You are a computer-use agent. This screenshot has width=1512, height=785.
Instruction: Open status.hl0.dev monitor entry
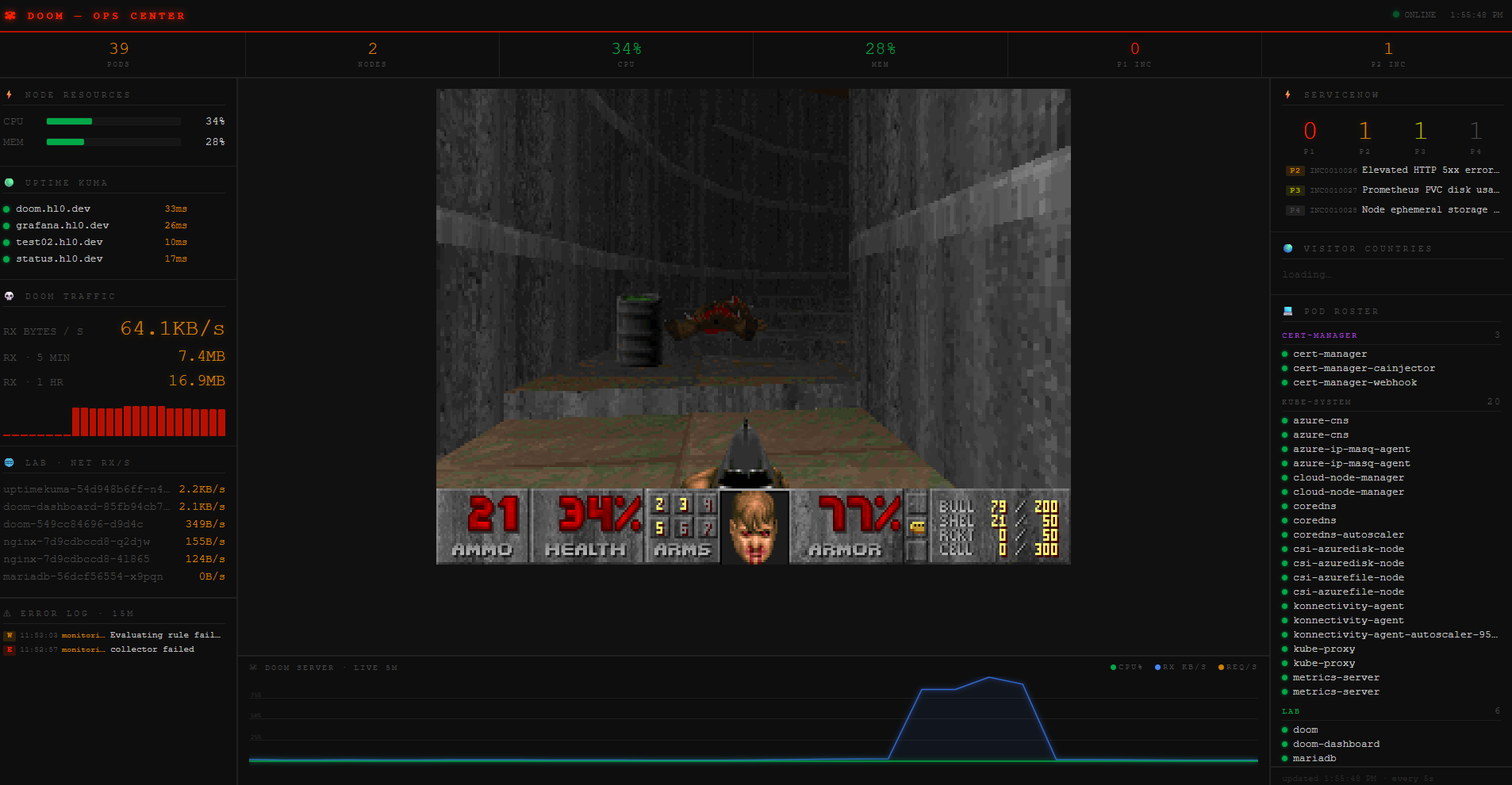95,259
